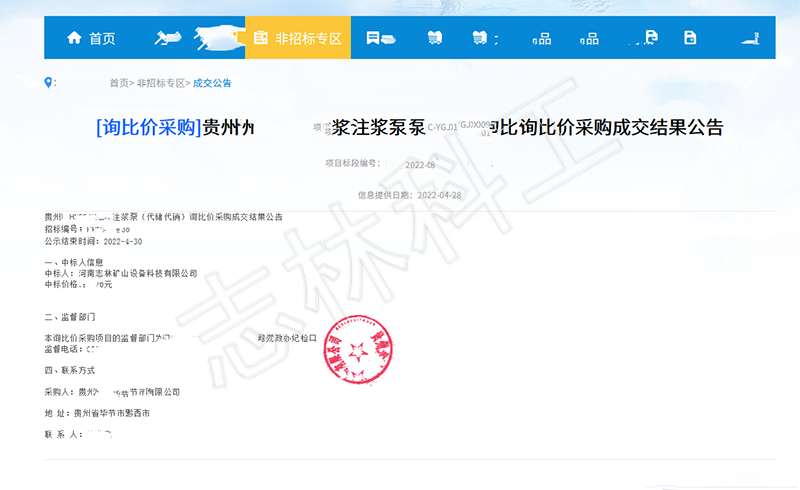Click the 监督电话 line

pyautogui.click(x=72, y=349)
